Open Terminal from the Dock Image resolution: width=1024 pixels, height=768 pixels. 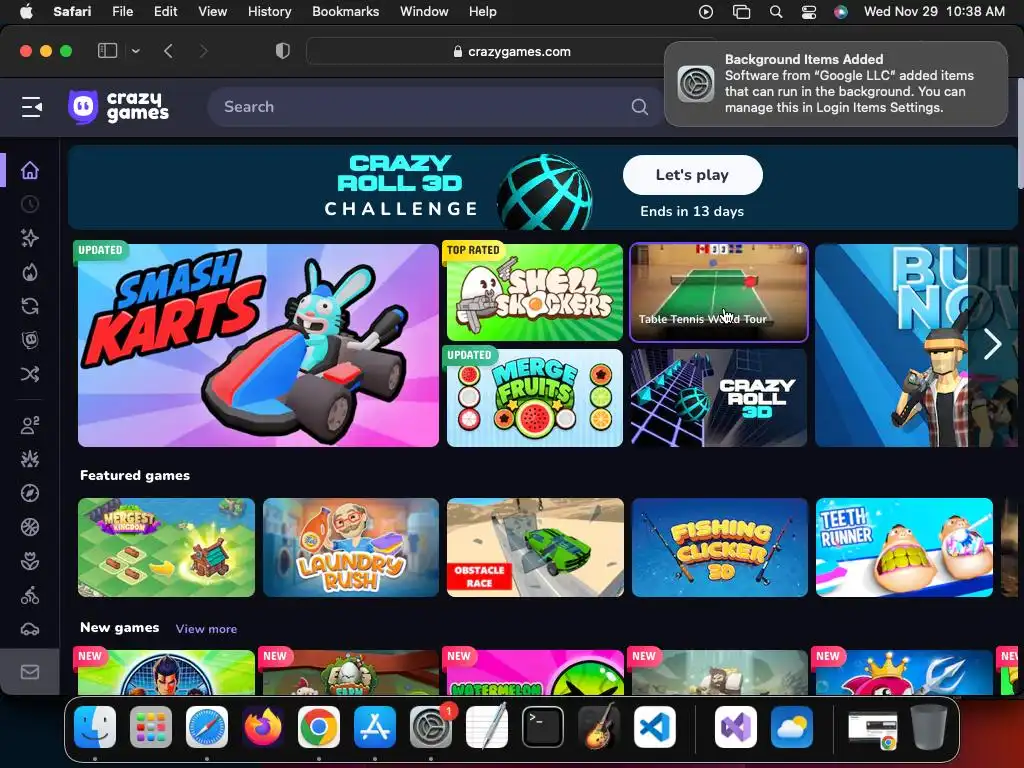[x=543, y=727]
